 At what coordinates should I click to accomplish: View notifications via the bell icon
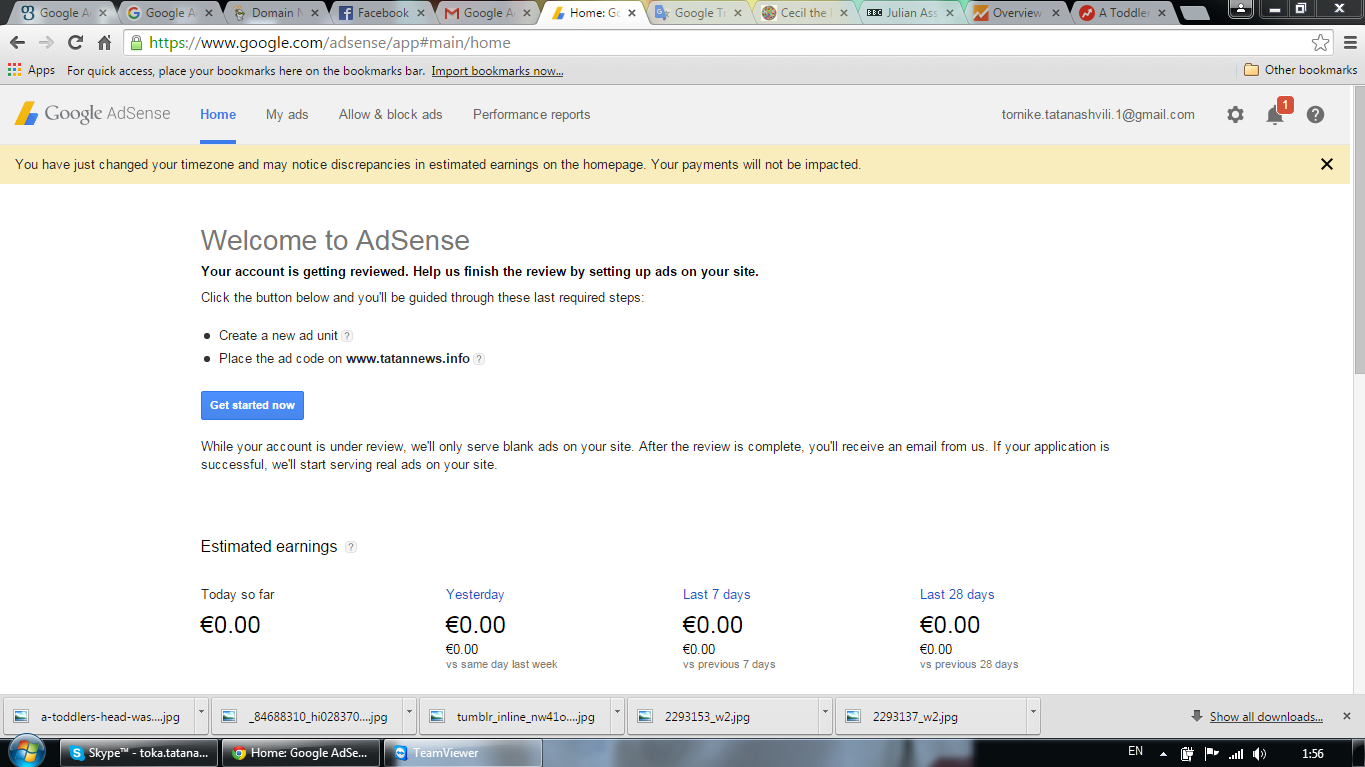coord(1275,115)
